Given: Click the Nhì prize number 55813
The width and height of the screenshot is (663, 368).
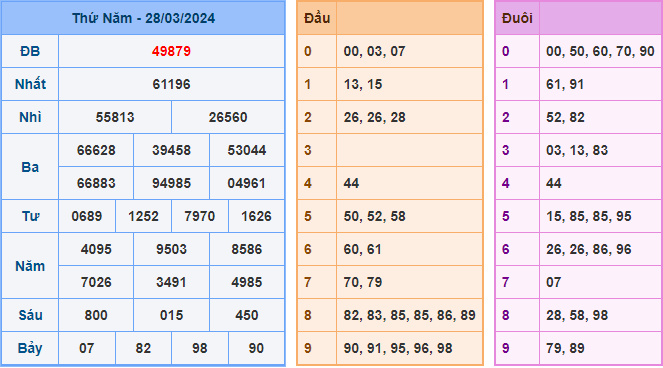Looking at the screenshot, I should click(x=115, y=117).
